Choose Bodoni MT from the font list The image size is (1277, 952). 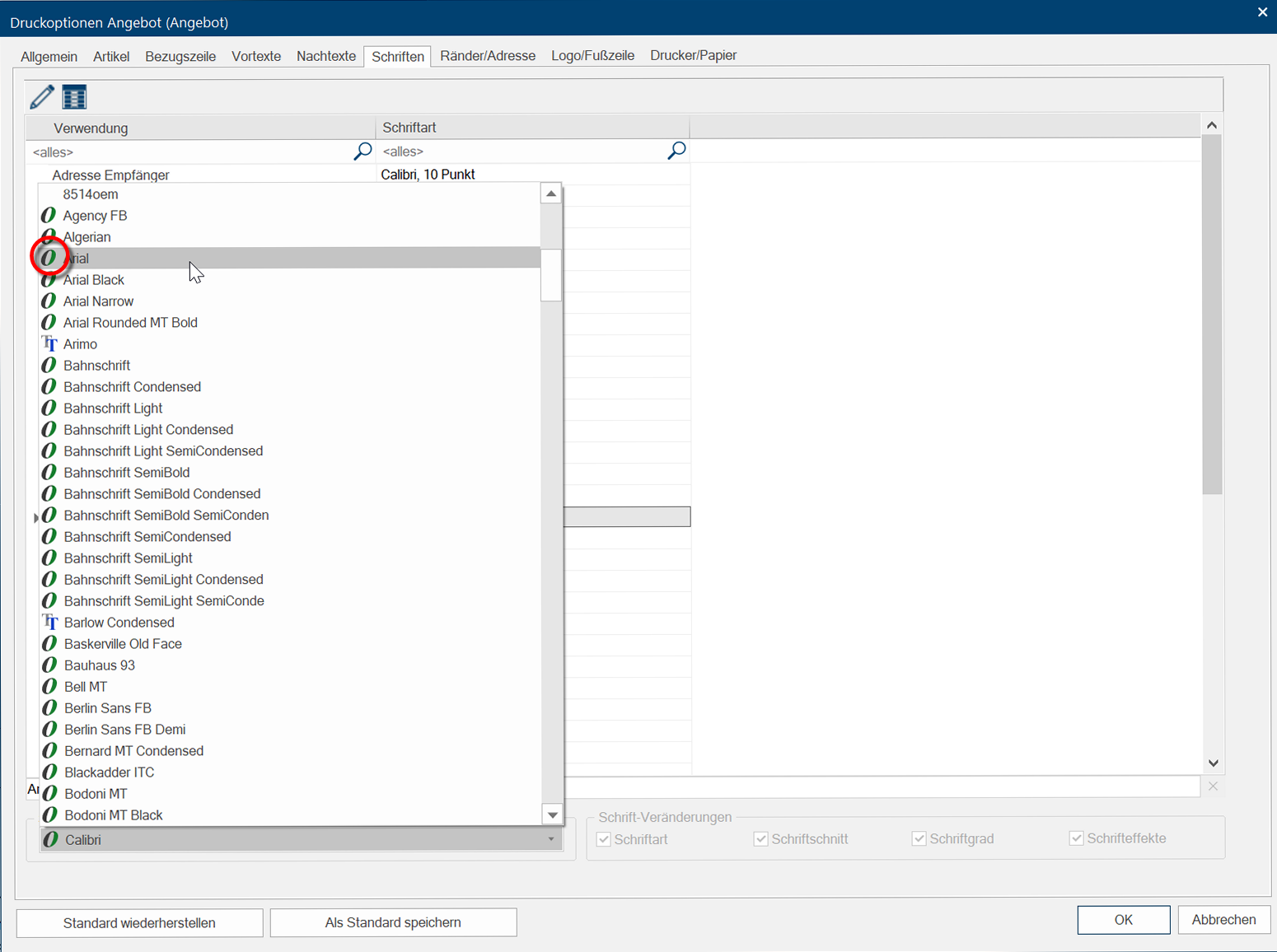[290, 794]
